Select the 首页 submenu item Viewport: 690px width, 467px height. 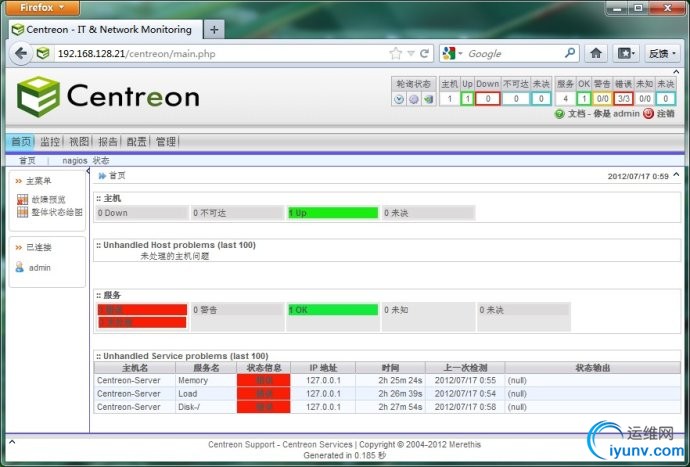(x=27, y=161)
